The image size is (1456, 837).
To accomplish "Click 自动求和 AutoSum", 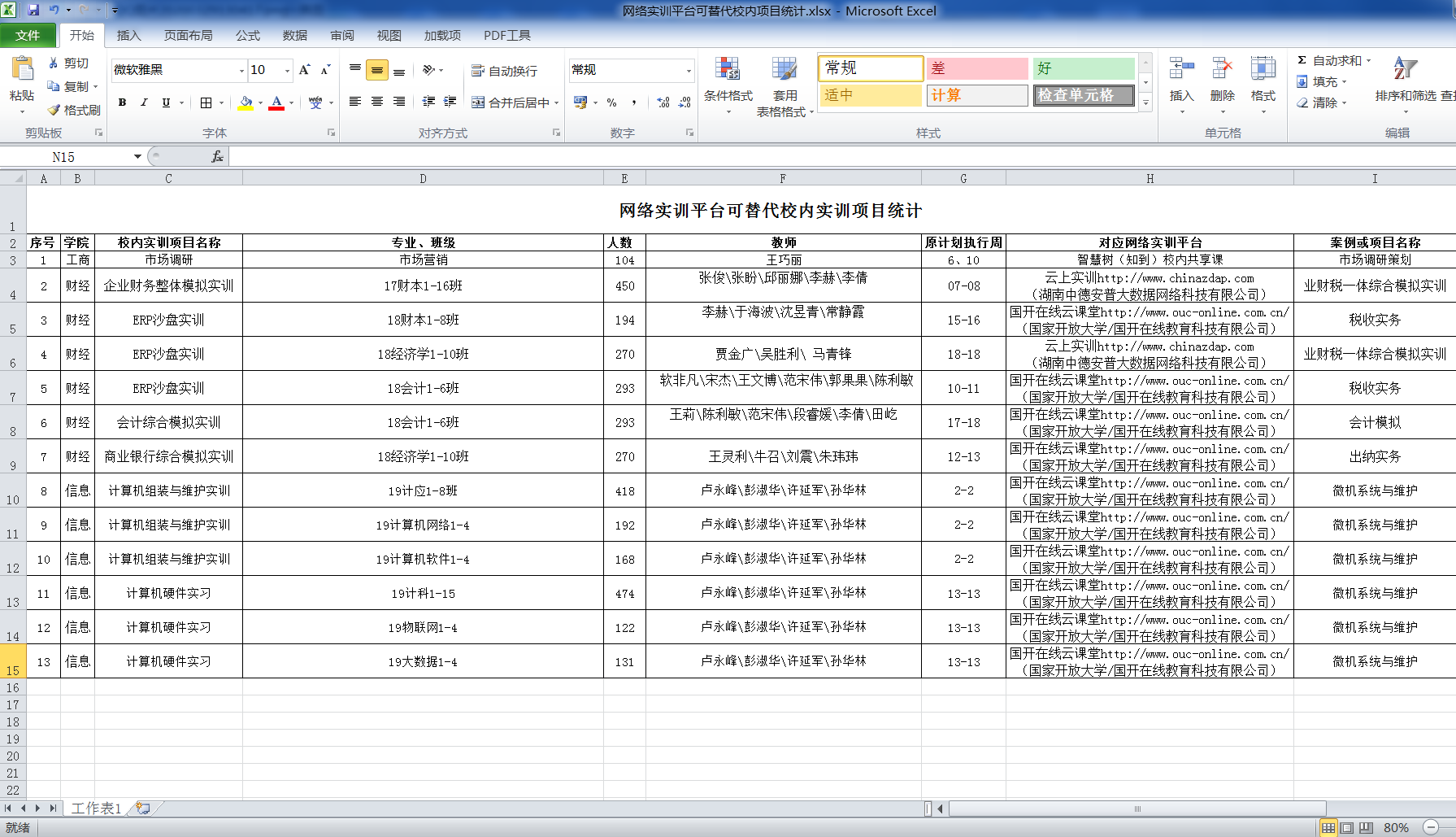I will click(x=1334, y=61).
